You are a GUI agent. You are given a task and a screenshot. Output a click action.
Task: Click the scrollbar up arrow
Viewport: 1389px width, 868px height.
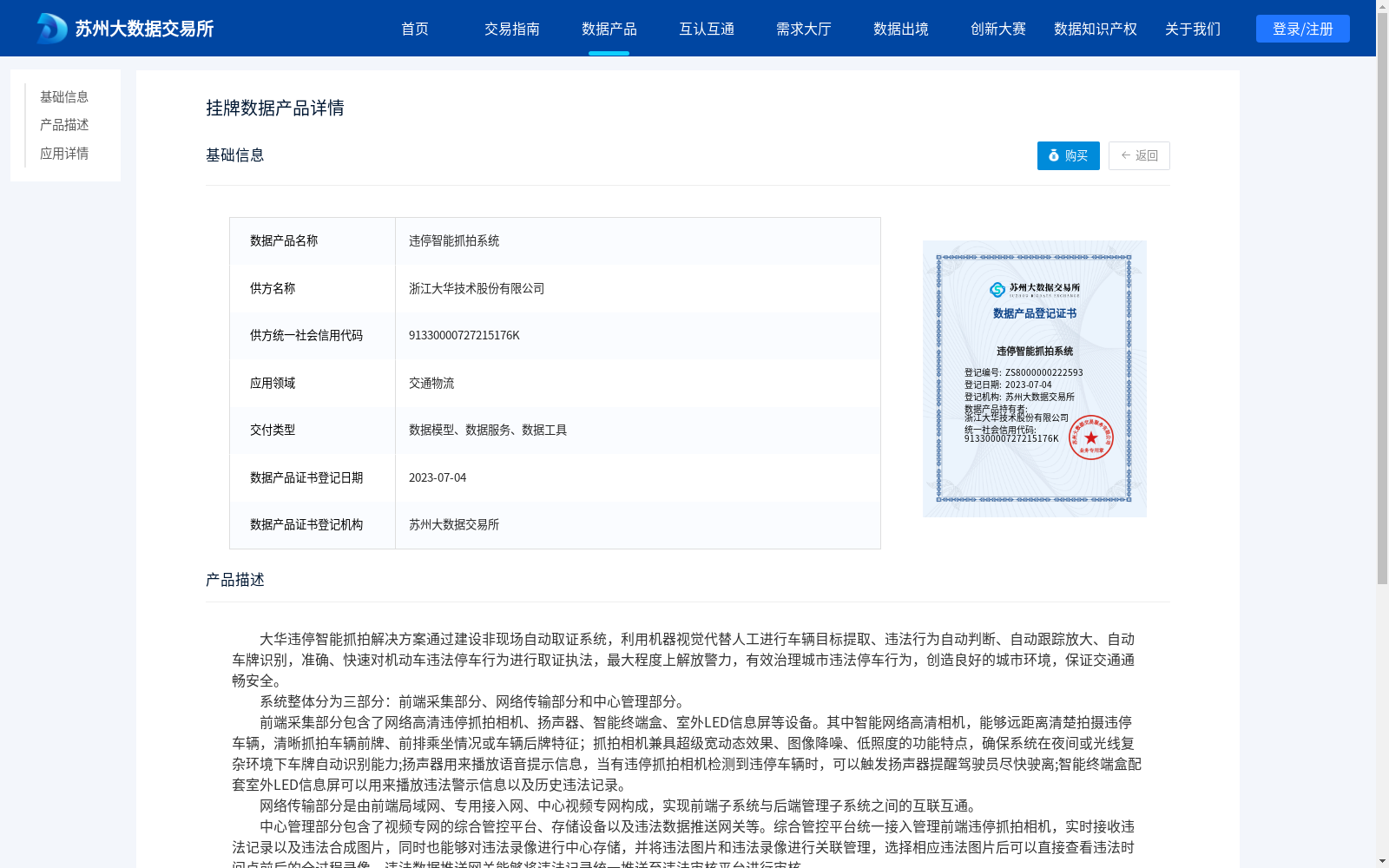click(1382, 5)
